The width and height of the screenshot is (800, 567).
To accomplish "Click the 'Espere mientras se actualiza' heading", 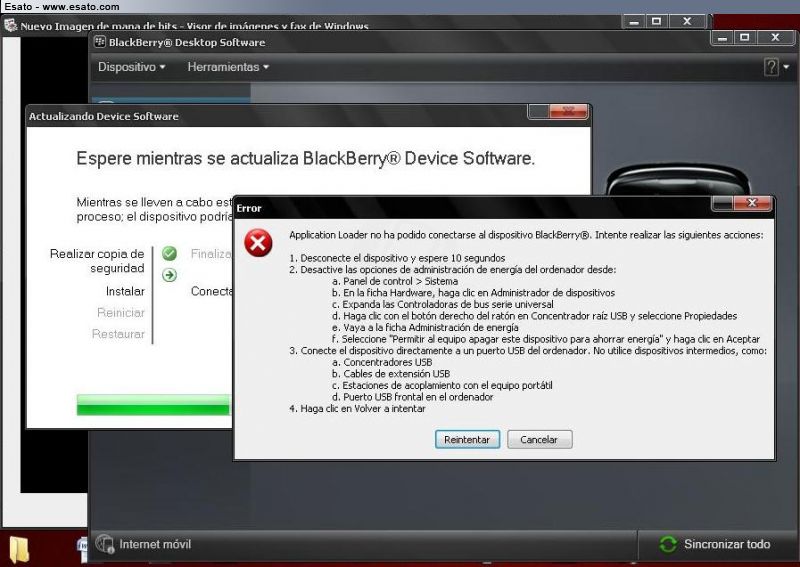I will (x=306, y=158).
